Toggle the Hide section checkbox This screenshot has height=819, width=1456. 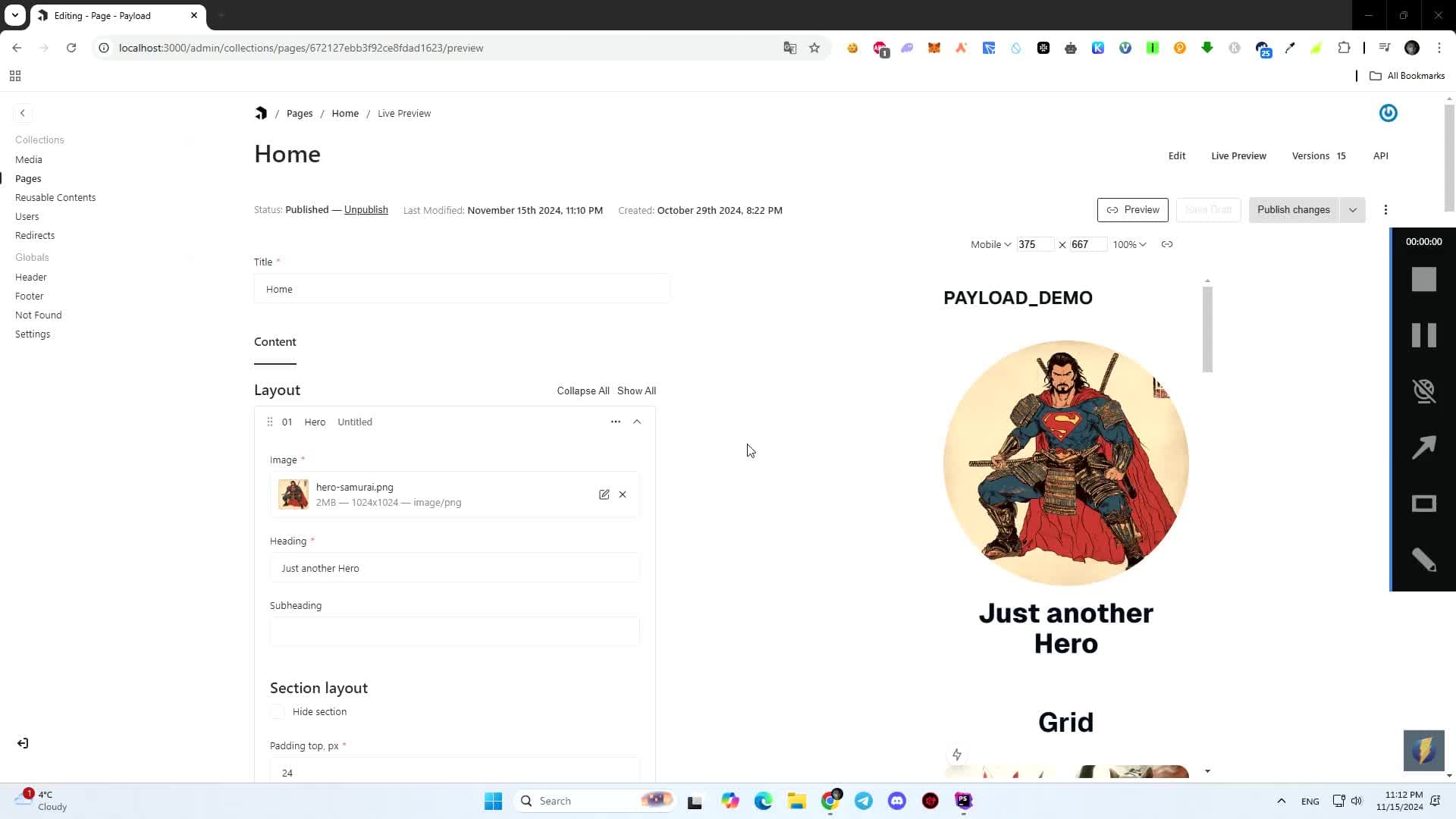click(278, 711)
